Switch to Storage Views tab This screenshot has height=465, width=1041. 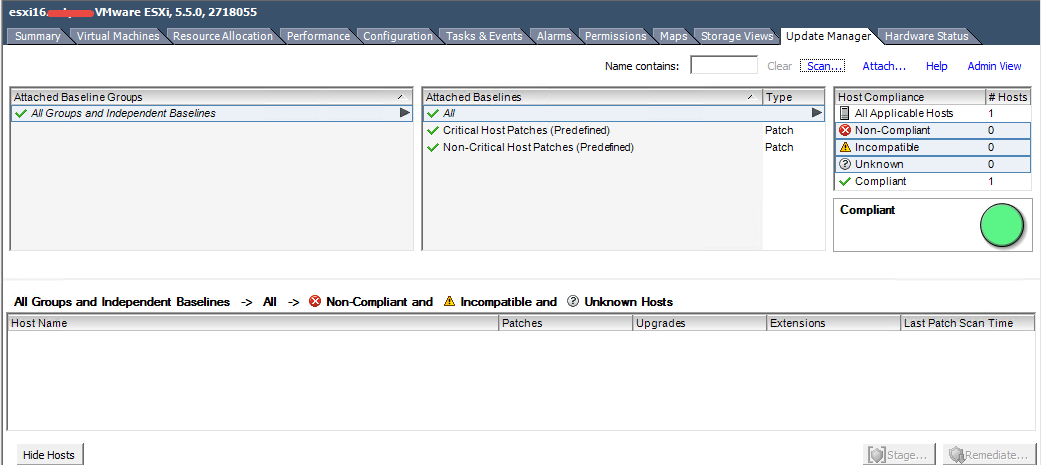click(737, 36)
